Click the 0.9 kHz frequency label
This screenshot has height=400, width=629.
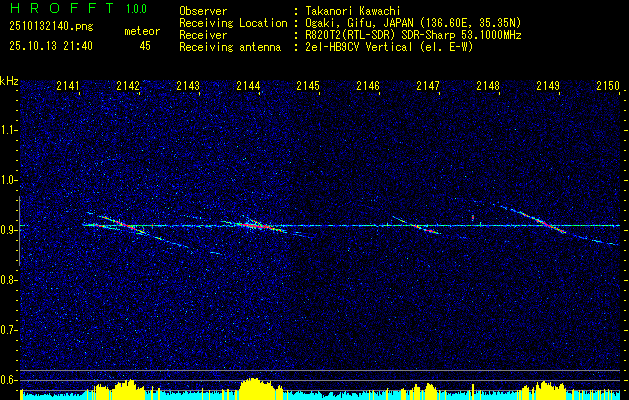point(9,230)
